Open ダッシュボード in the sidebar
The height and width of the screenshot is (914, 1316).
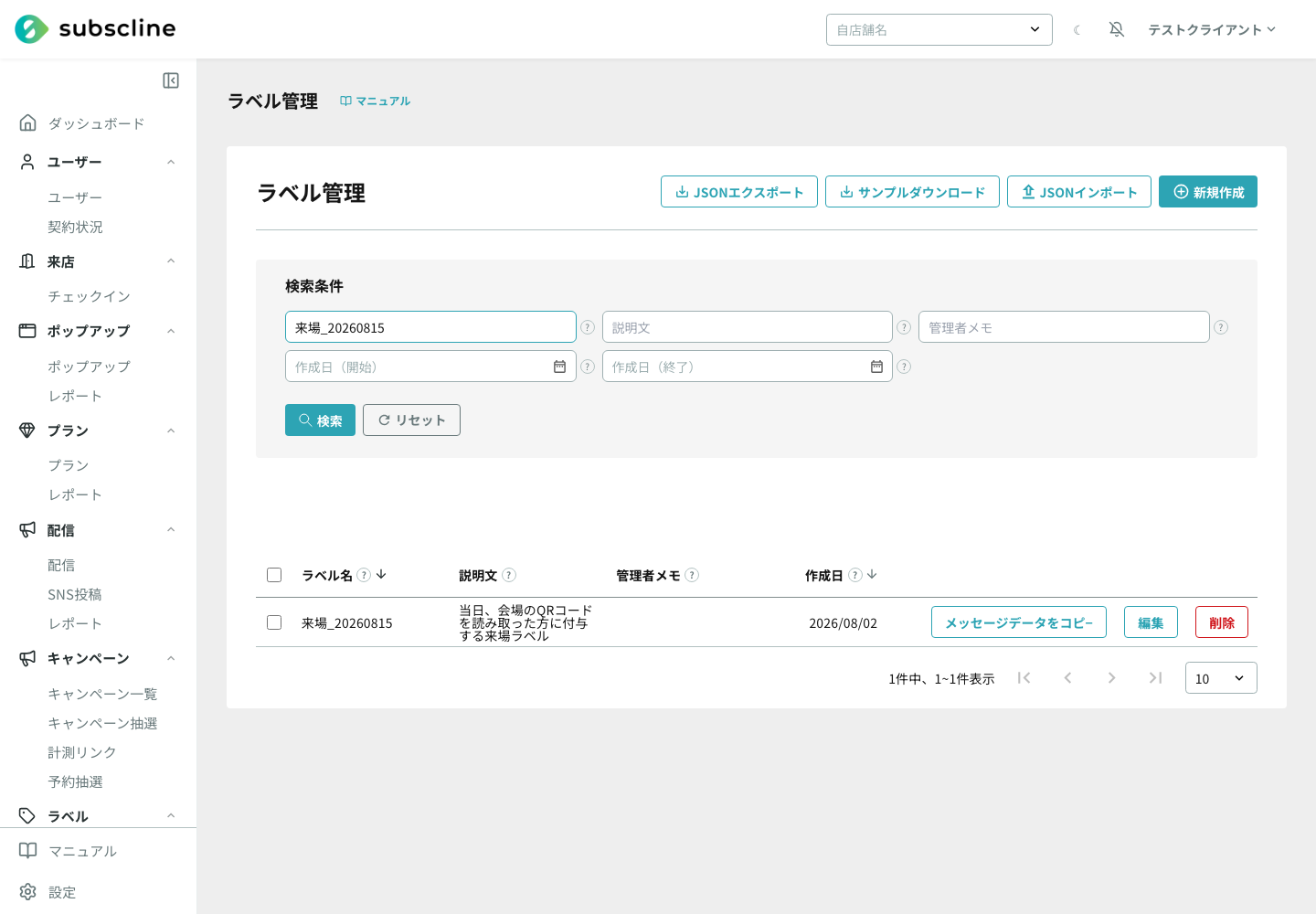96,123
